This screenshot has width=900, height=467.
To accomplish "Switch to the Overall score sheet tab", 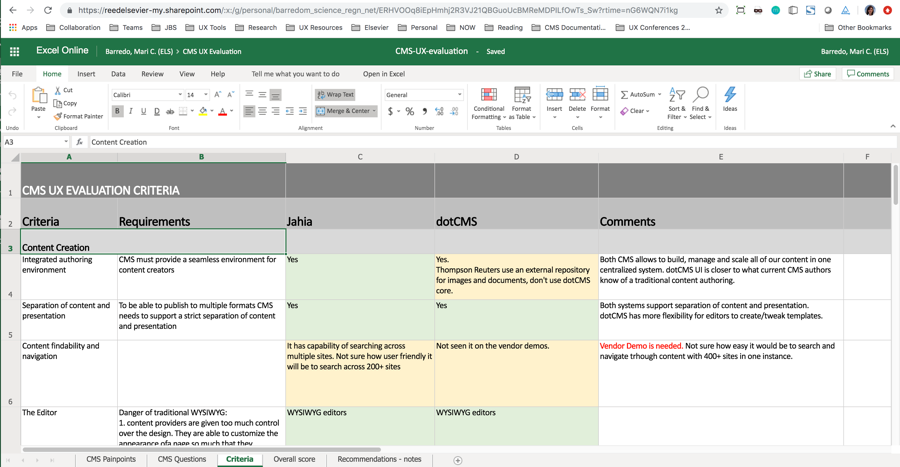I will 294,460.
